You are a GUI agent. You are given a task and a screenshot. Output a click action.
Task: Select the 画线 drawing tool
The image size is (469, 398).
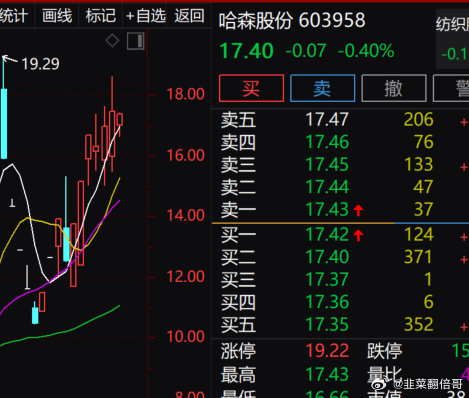[x=57, y=16]
